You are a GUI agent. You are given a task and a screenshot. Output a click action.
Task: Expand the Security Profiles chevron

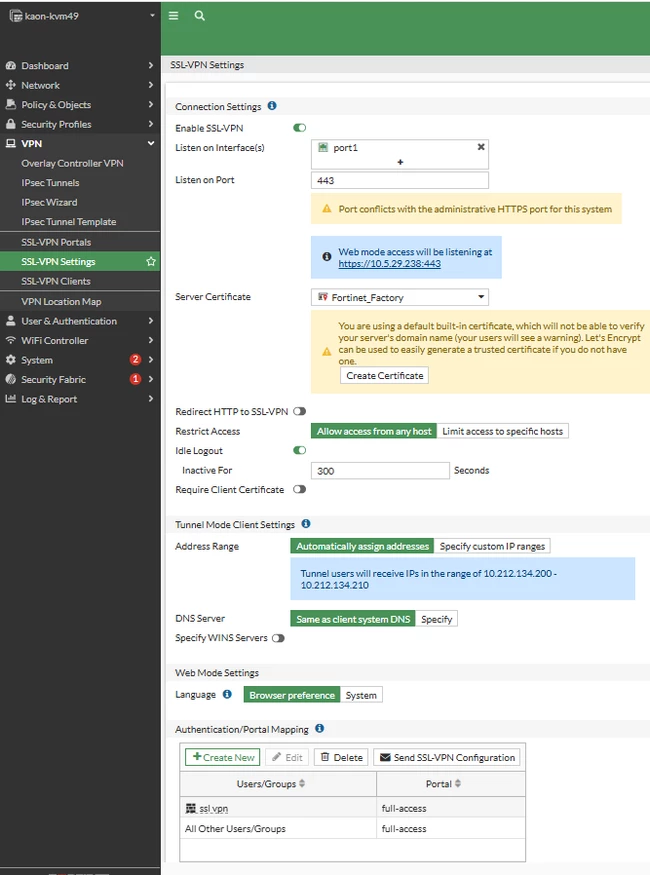pos(151,124)
